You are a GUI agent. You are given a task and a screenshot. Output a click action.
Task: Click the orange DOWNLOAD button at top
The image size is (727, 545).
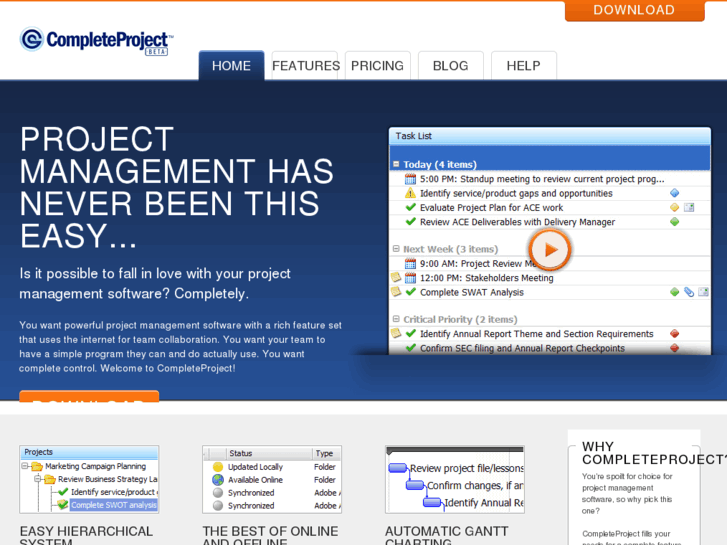[634, 10]
